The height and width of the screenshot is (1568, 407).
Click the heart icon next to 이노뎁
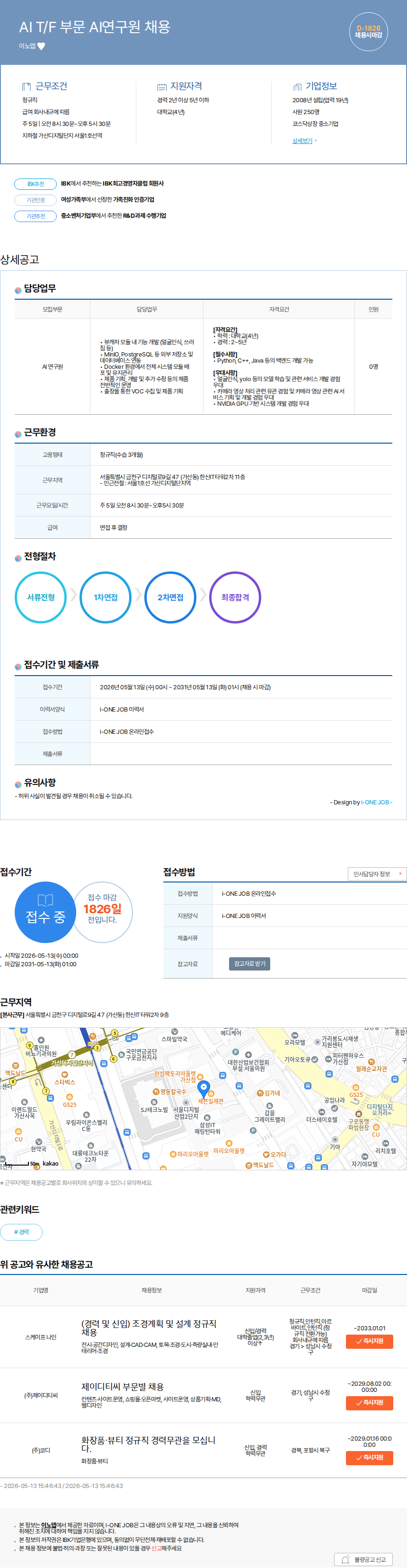click(x=41, y=46)
